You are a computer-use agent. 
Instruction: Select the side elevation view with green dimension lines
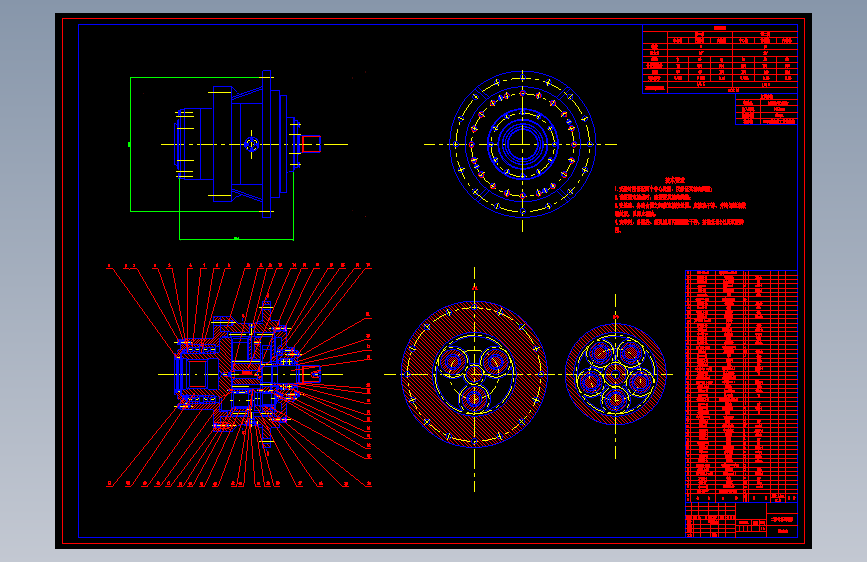click(239, 155)
